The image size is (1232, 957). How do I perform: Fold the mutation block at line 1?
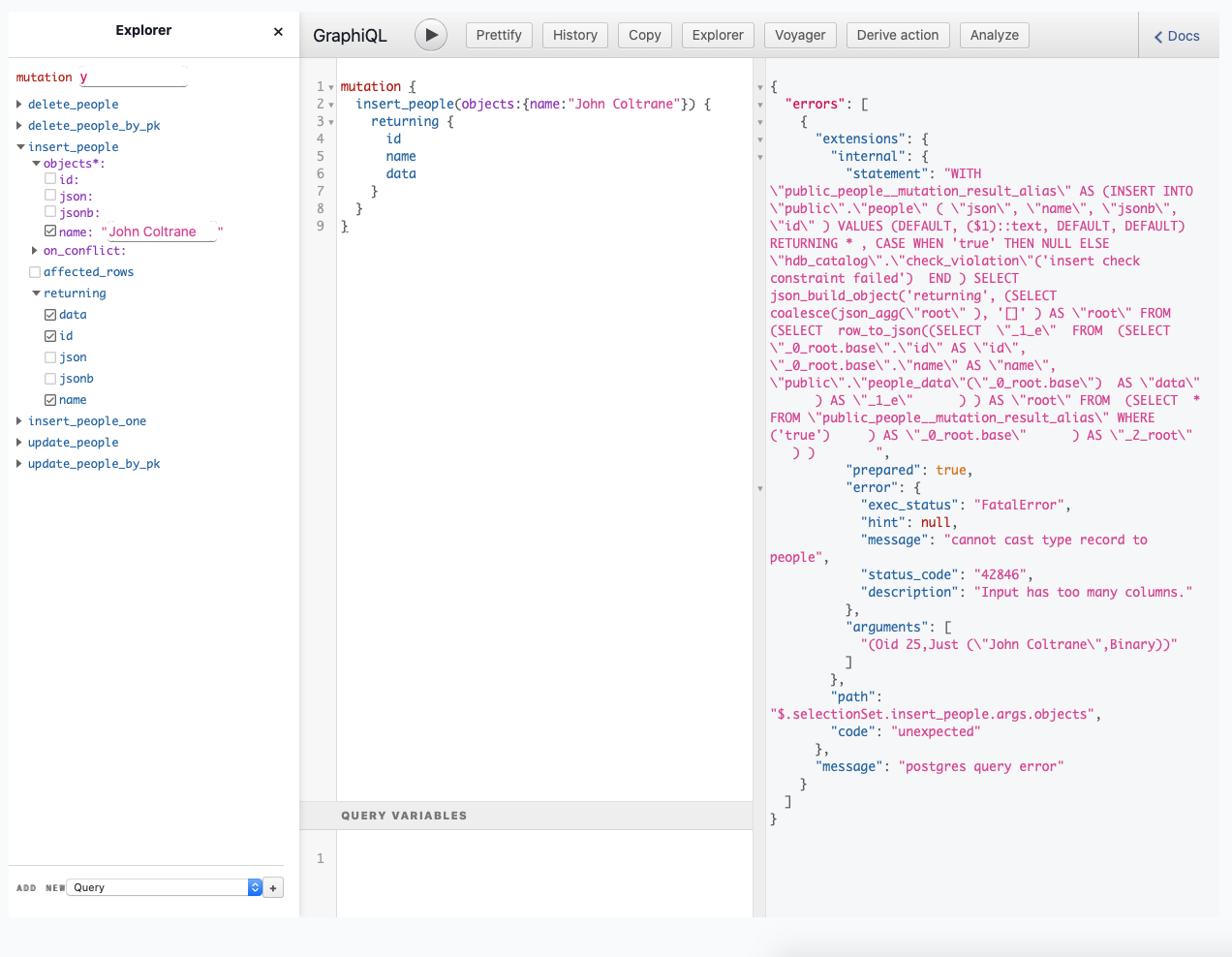[331, 87]
